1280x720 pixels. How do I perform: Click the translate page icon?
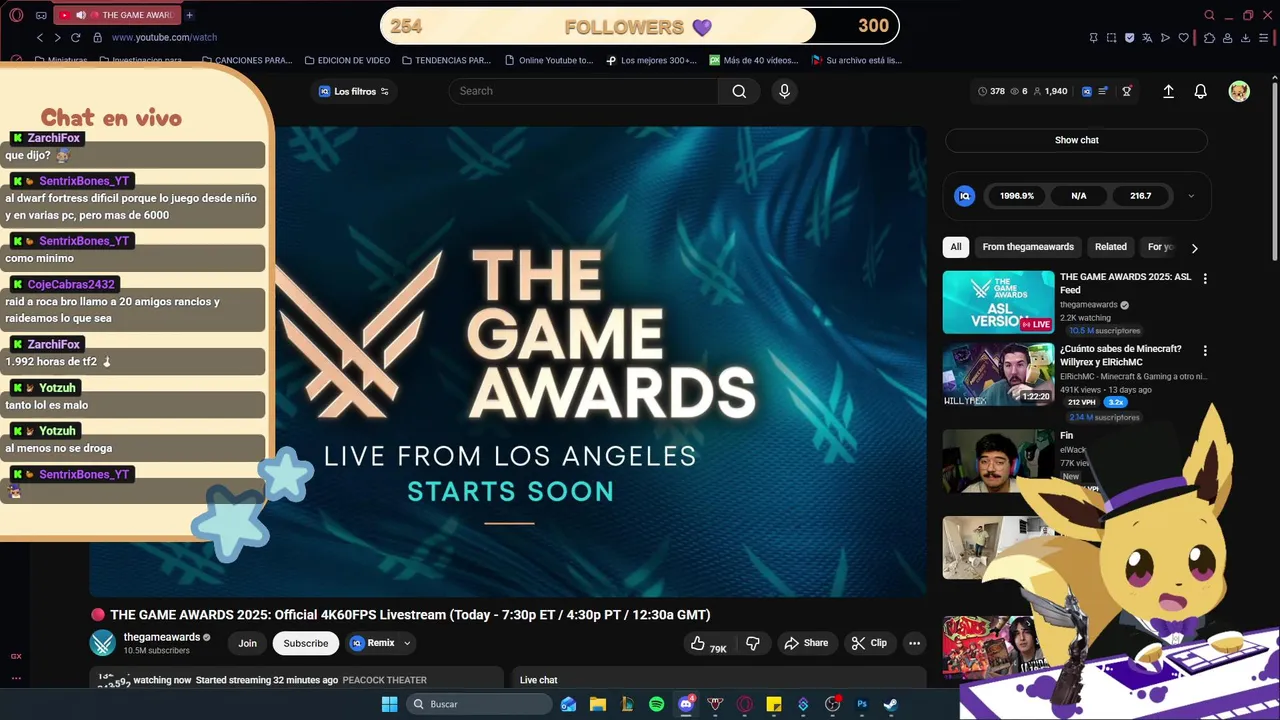[x=1147, y=38]
